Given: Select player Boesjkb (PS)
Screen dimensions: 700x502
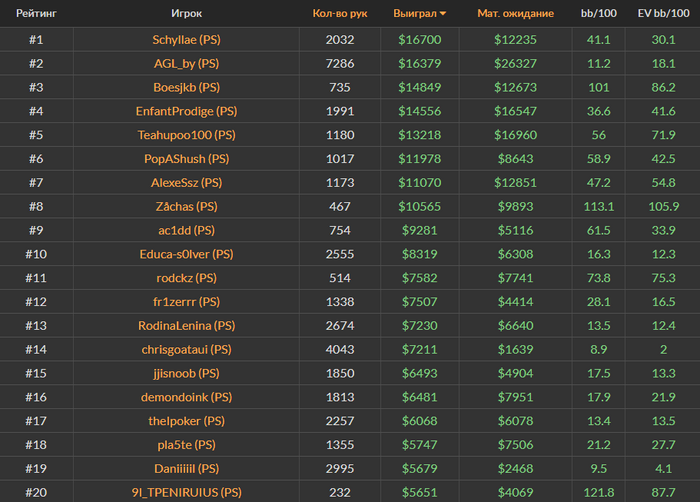Looking at the screenshot, I should pyautogui.click(x=186, y=87).
